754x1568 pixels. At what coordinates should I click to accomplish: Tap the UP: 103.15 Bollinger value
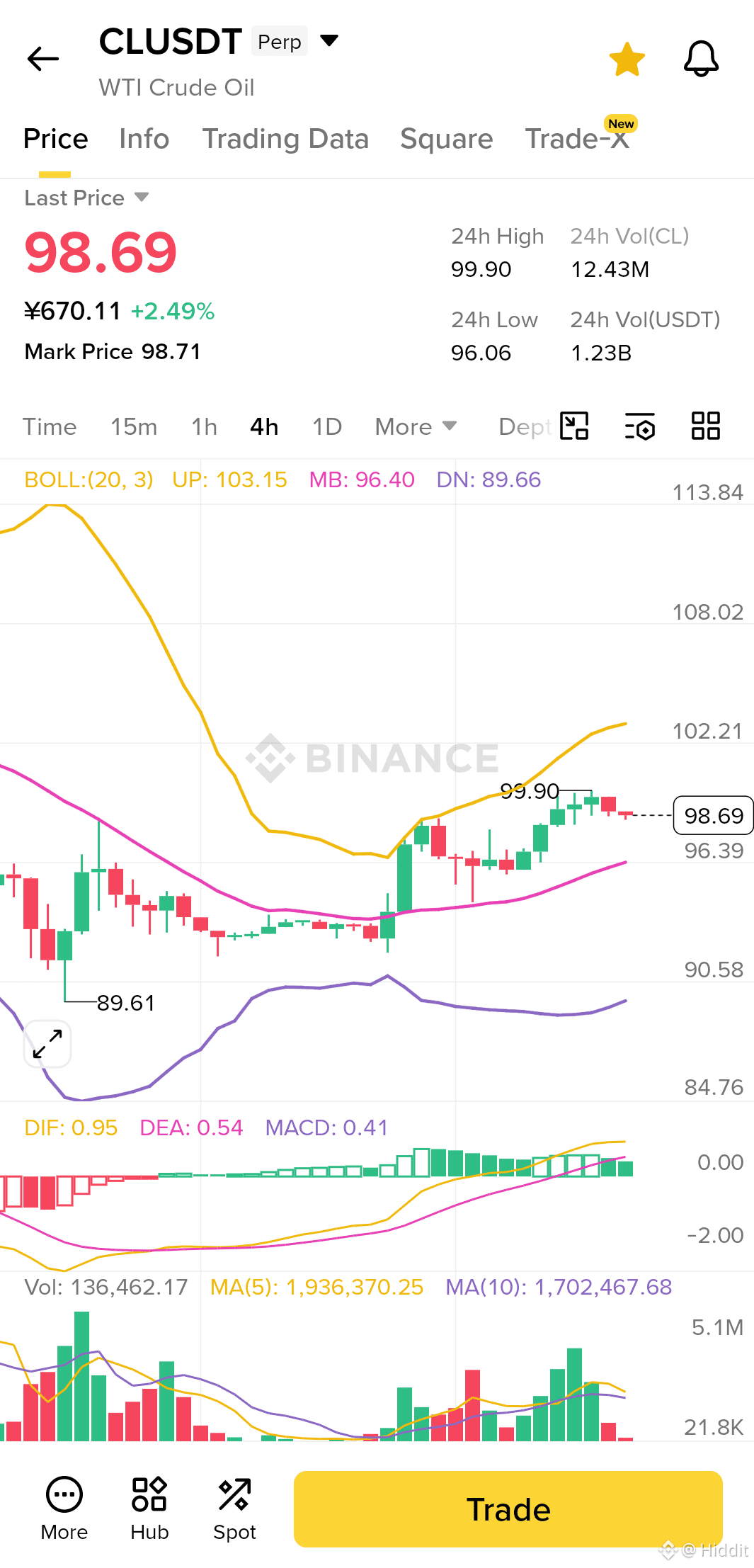click(x=229, y=479)
